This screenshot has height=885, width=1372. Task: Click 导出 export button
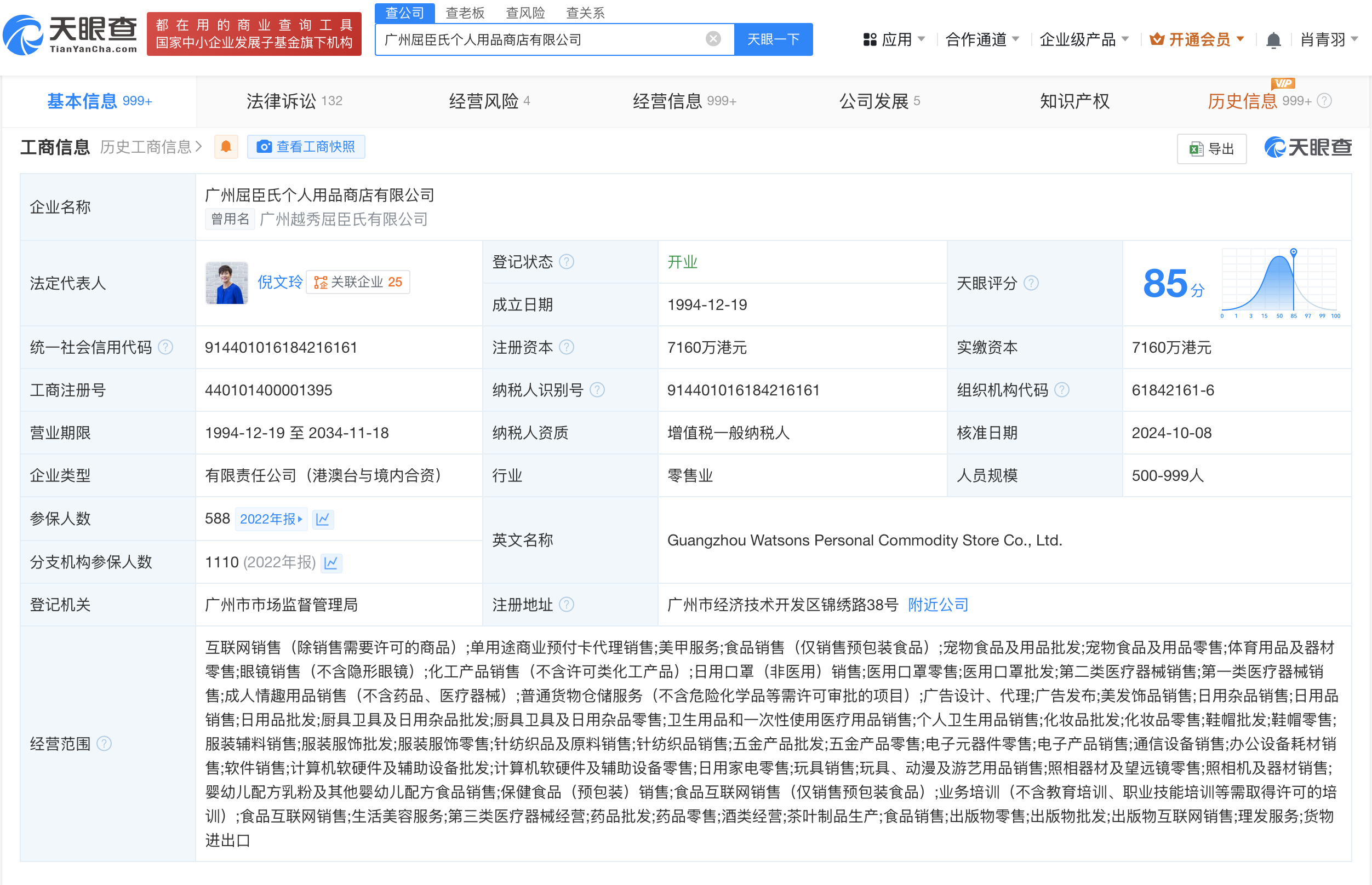1212,149
